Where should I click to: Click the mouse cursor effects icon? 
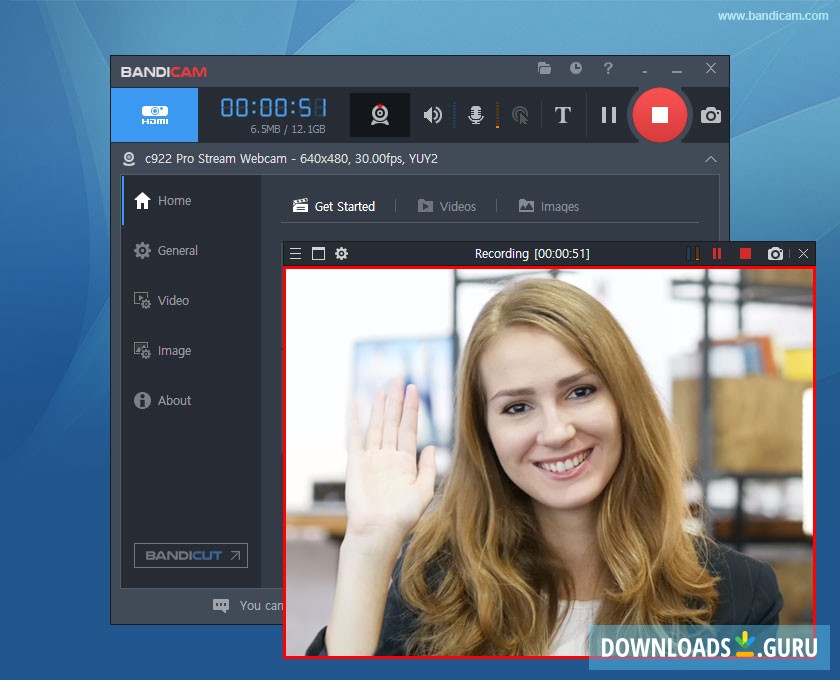[520, 115]
